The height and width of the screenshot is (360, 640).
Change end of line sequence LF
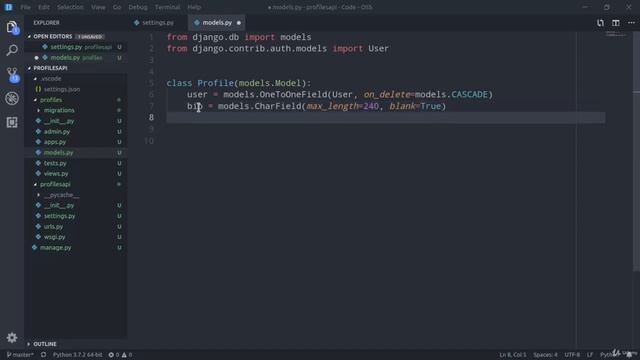590,355
